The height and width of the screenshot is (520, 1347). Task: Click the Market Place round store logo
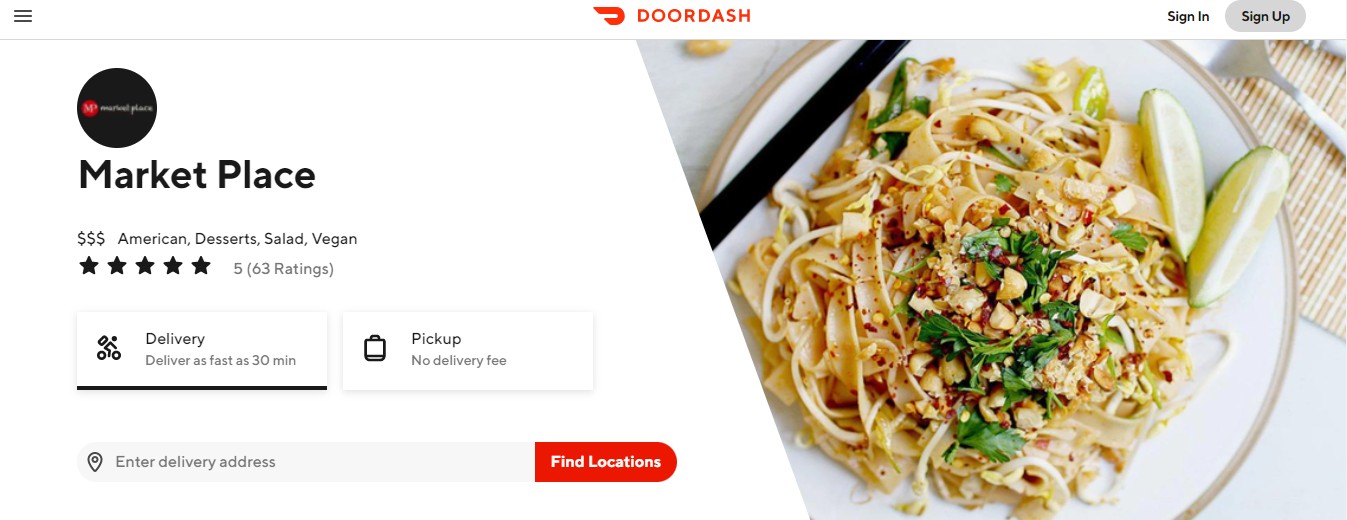[117, 108]
